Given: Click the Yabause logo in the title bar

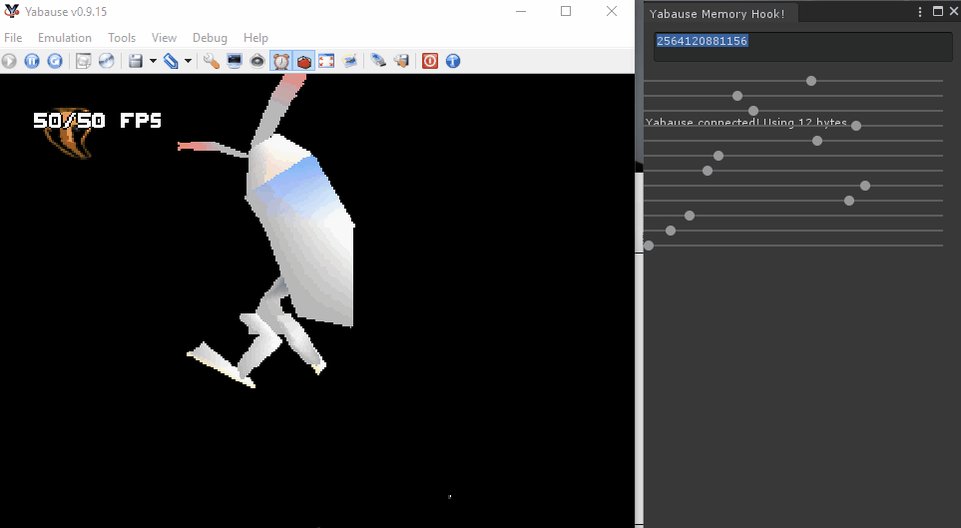Looking at the screenshot, I should 12,11.
